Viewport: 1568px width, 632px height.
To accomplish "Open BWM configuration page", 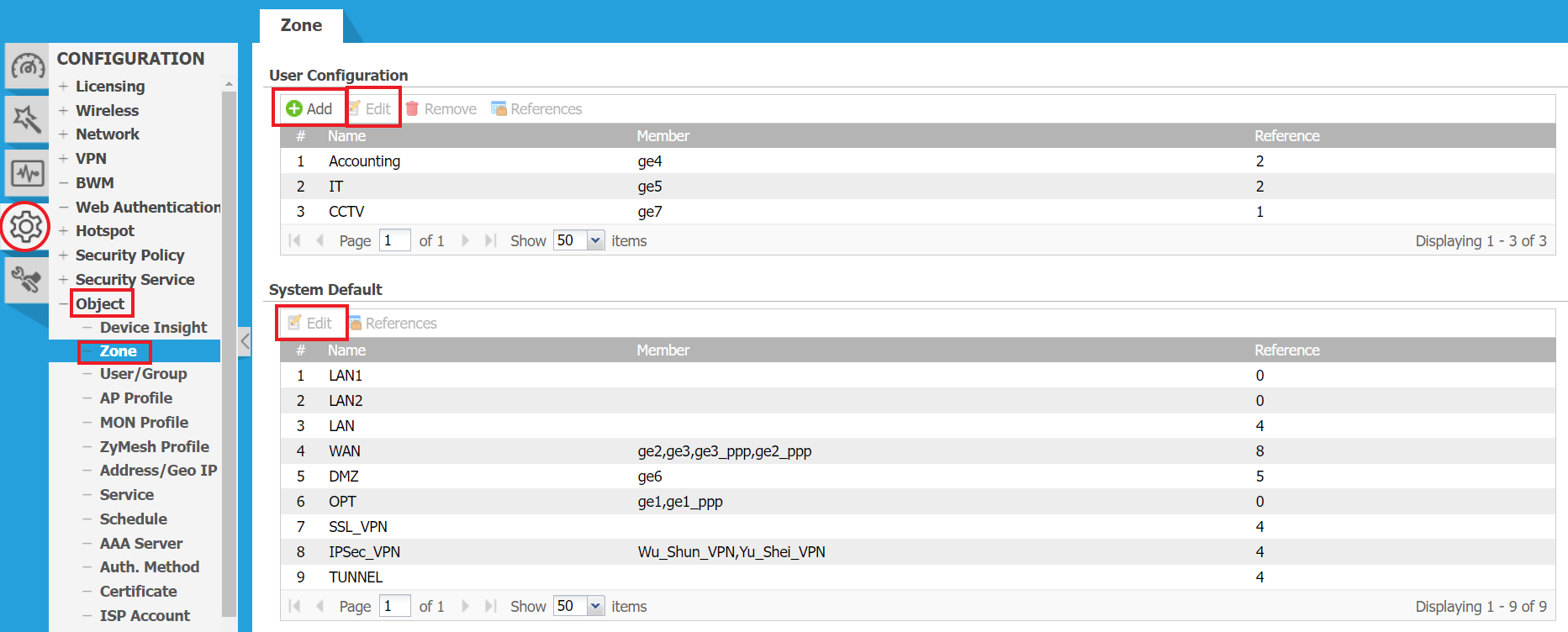I will [x=94, y=182].
